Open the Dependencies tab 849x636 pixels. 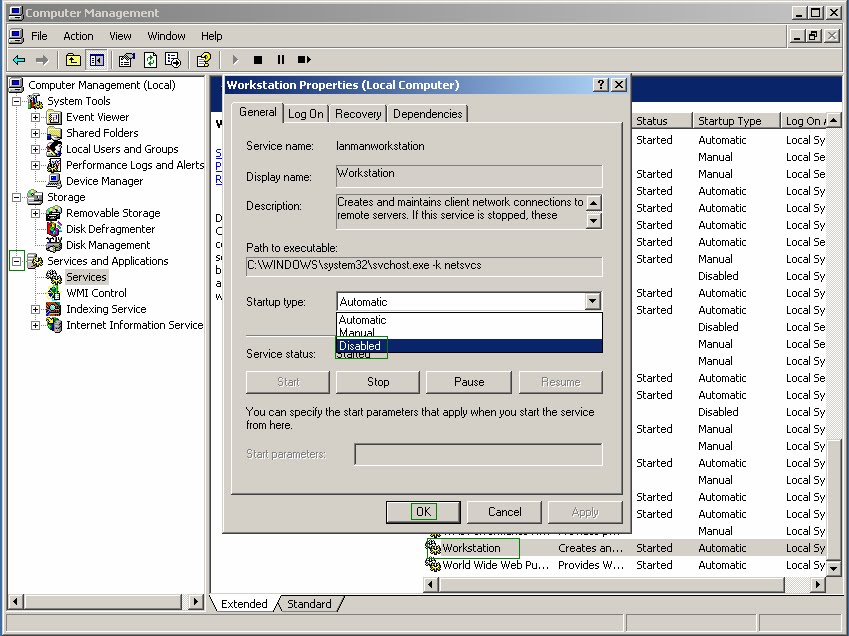click(427, 113)
